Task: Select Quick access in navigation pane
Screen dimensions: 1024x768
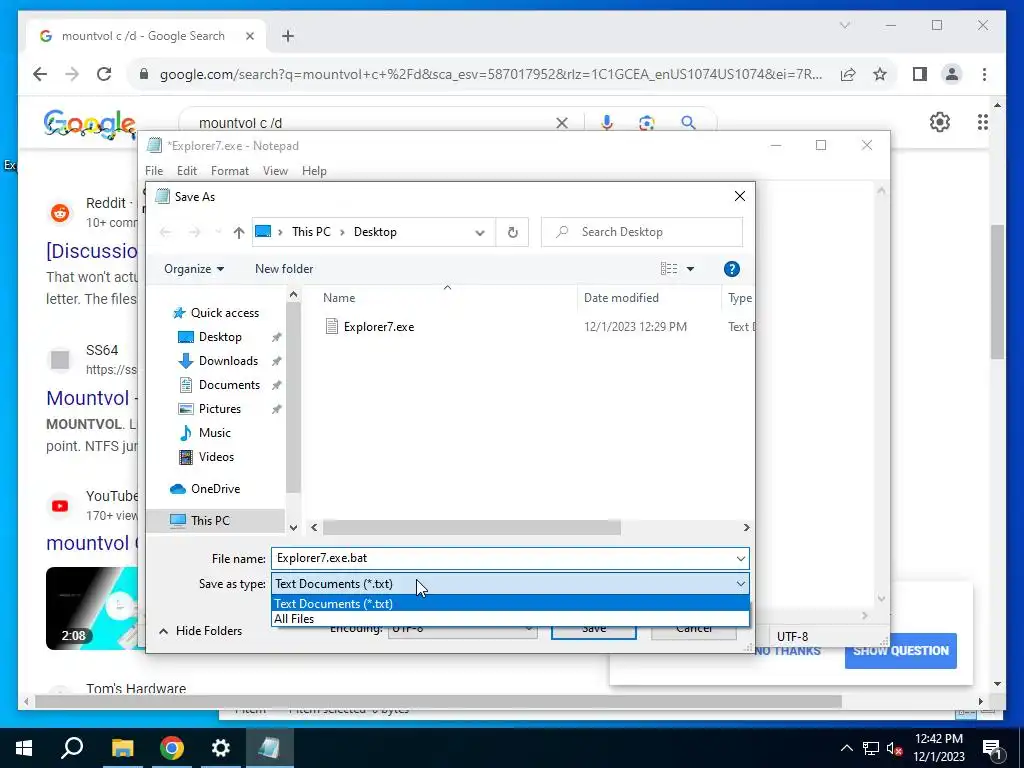Action: coord(225,313)
